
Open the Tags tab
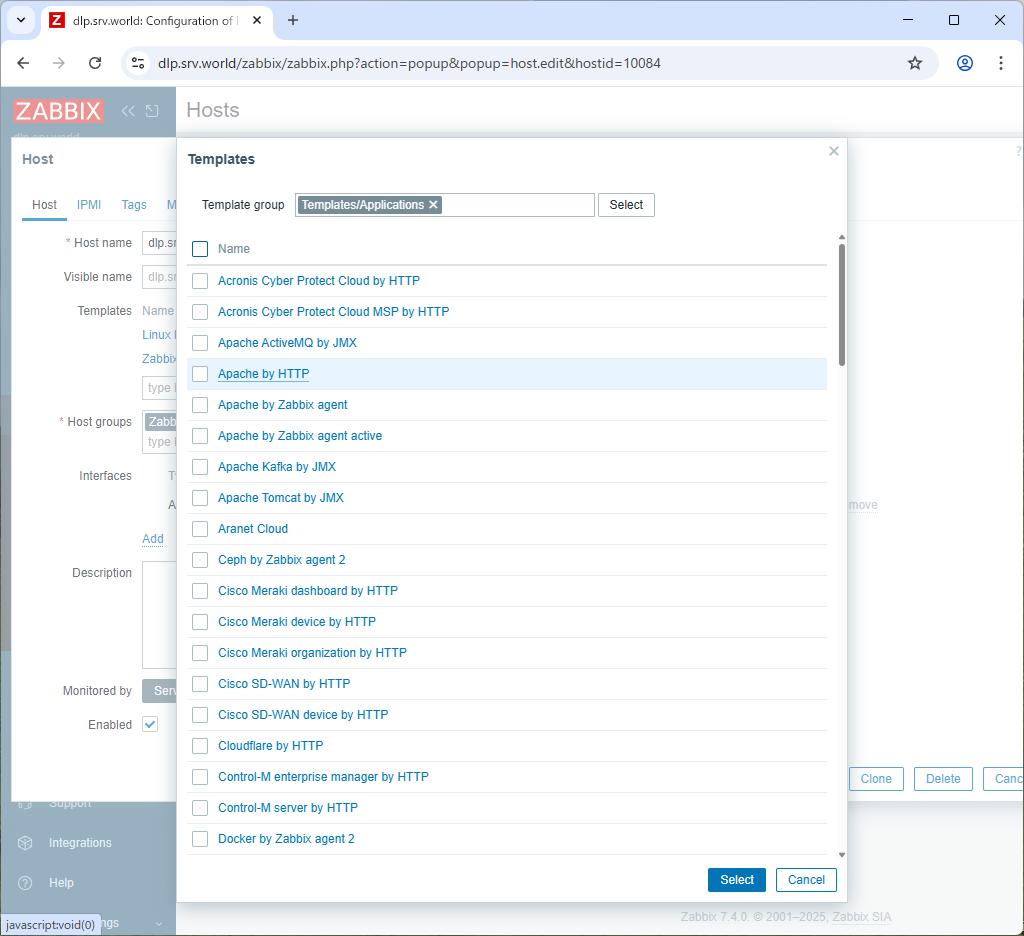[134, 205]
